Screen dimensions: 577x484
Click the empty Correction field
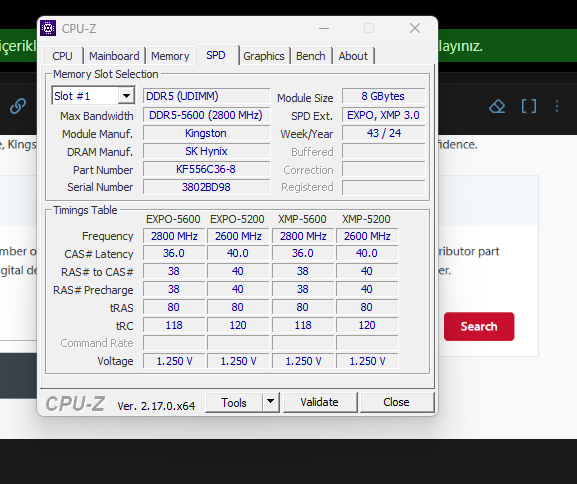(383, 169)
